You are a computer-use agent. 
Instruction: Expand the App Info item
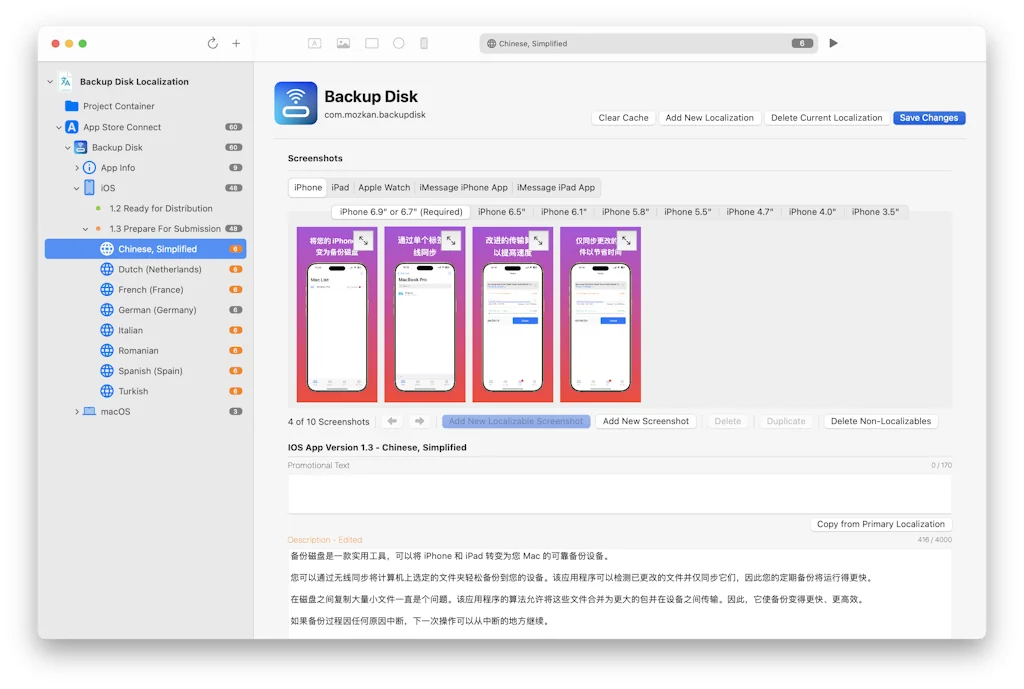point(75,167)
